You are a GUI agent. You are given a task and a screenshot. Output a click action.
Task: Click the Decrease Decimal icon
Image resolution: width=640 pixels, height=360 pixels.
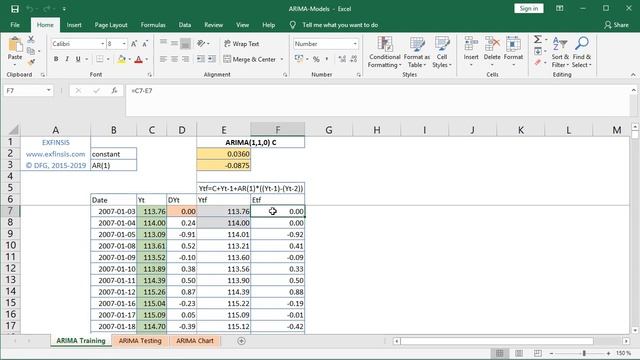click(x=353, y=59)
